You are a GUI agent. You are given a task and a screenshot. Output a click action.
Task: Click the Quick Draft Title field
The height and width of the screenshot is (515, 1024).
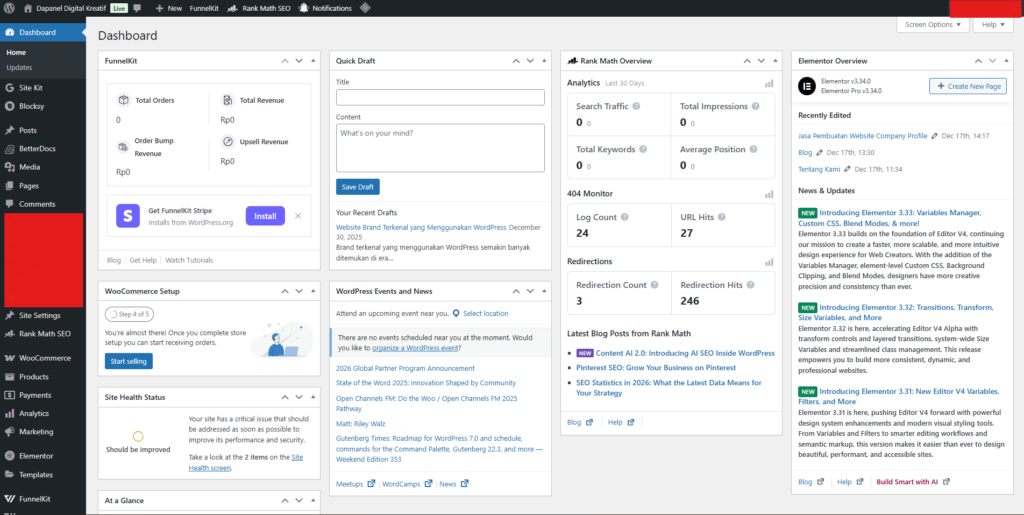point(440,97)
